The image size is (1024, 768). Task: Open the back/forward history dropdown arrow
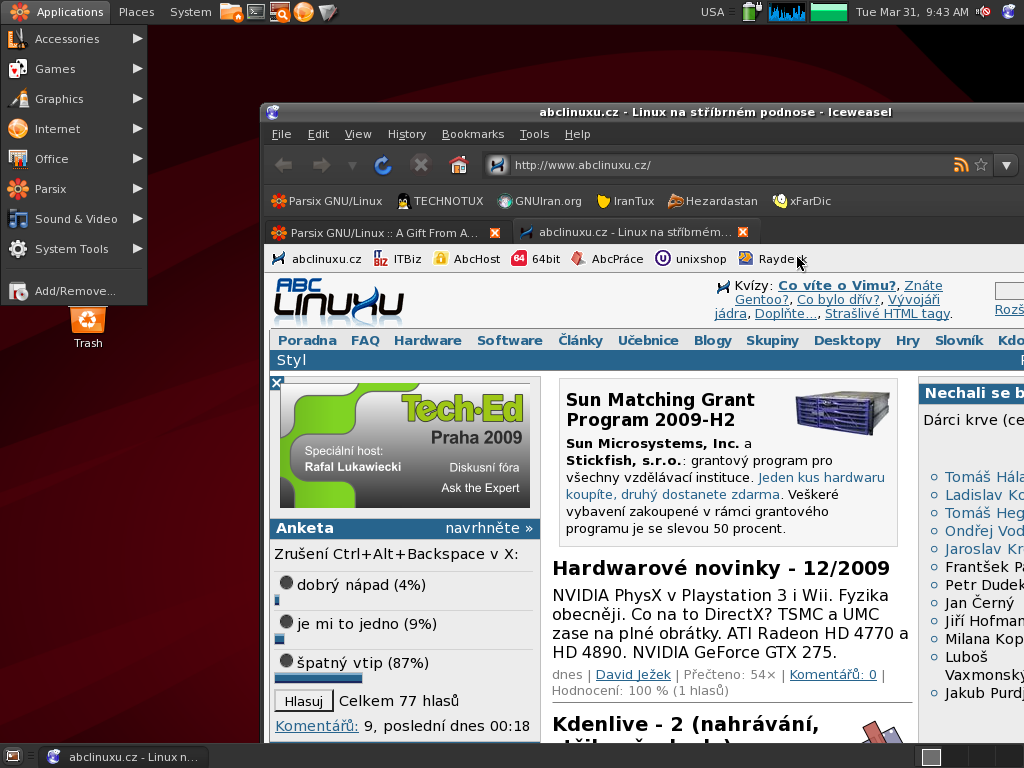[352, 165]
